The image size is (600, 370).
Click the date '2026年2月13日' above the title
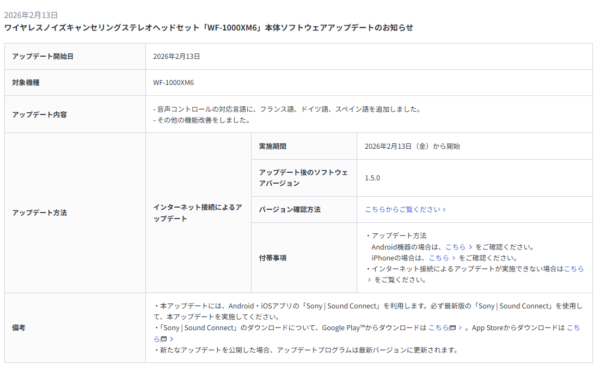(x=31, y=15)
